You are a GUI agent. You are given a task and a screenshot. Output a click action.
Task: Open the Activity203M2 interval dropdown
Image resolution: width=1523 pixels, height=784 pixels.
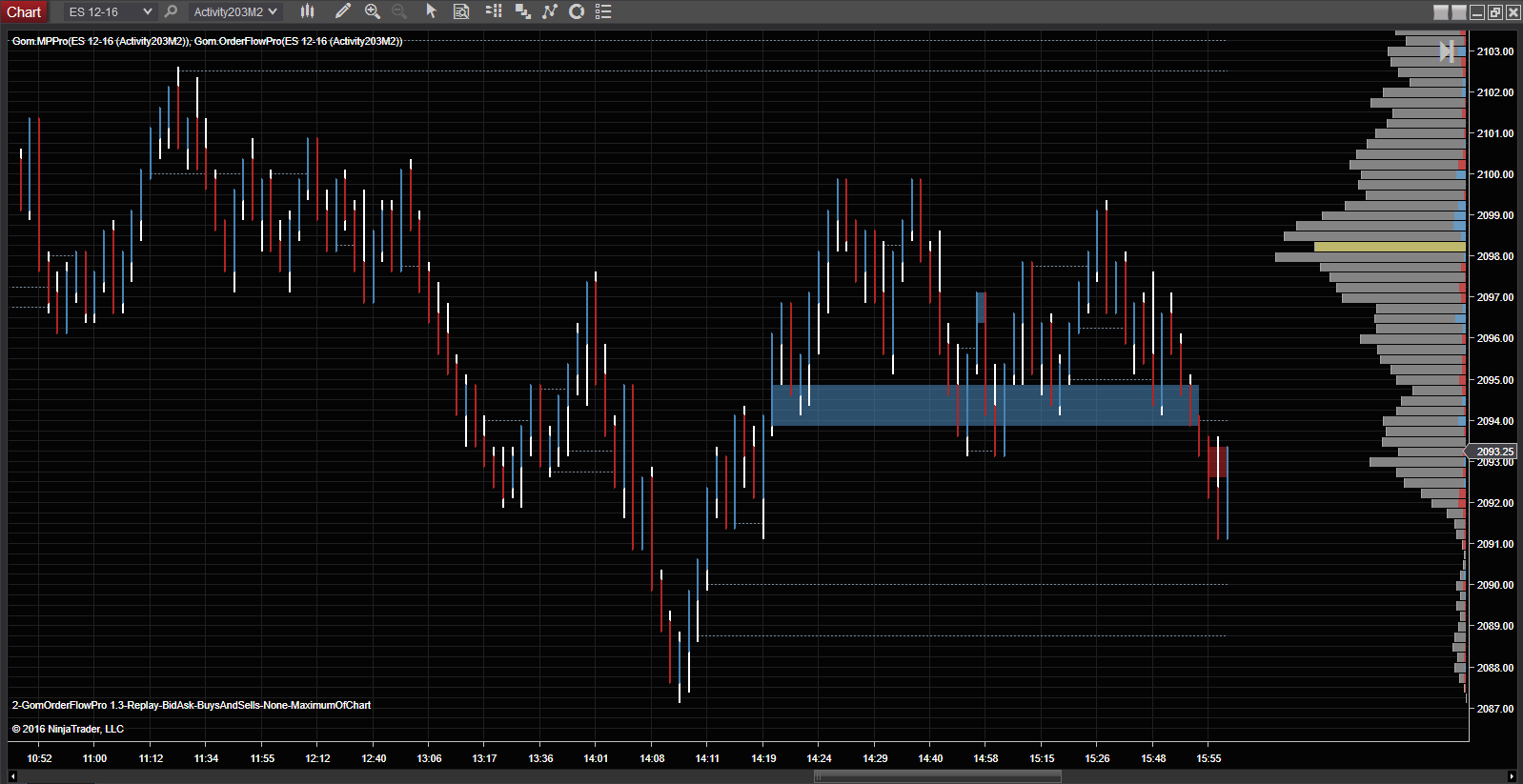pos(234,11)
